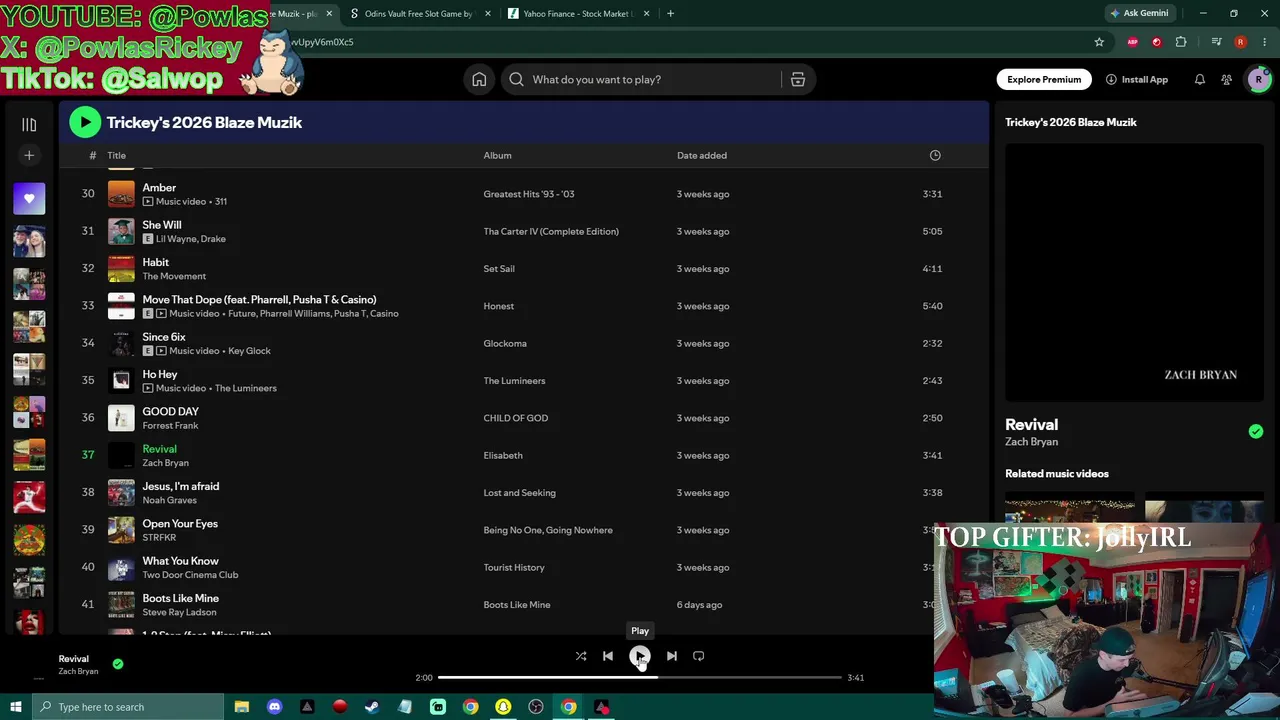Screen dimensions: 1280x720
Task: Click the Explore Premium button
Action: 1044,80
